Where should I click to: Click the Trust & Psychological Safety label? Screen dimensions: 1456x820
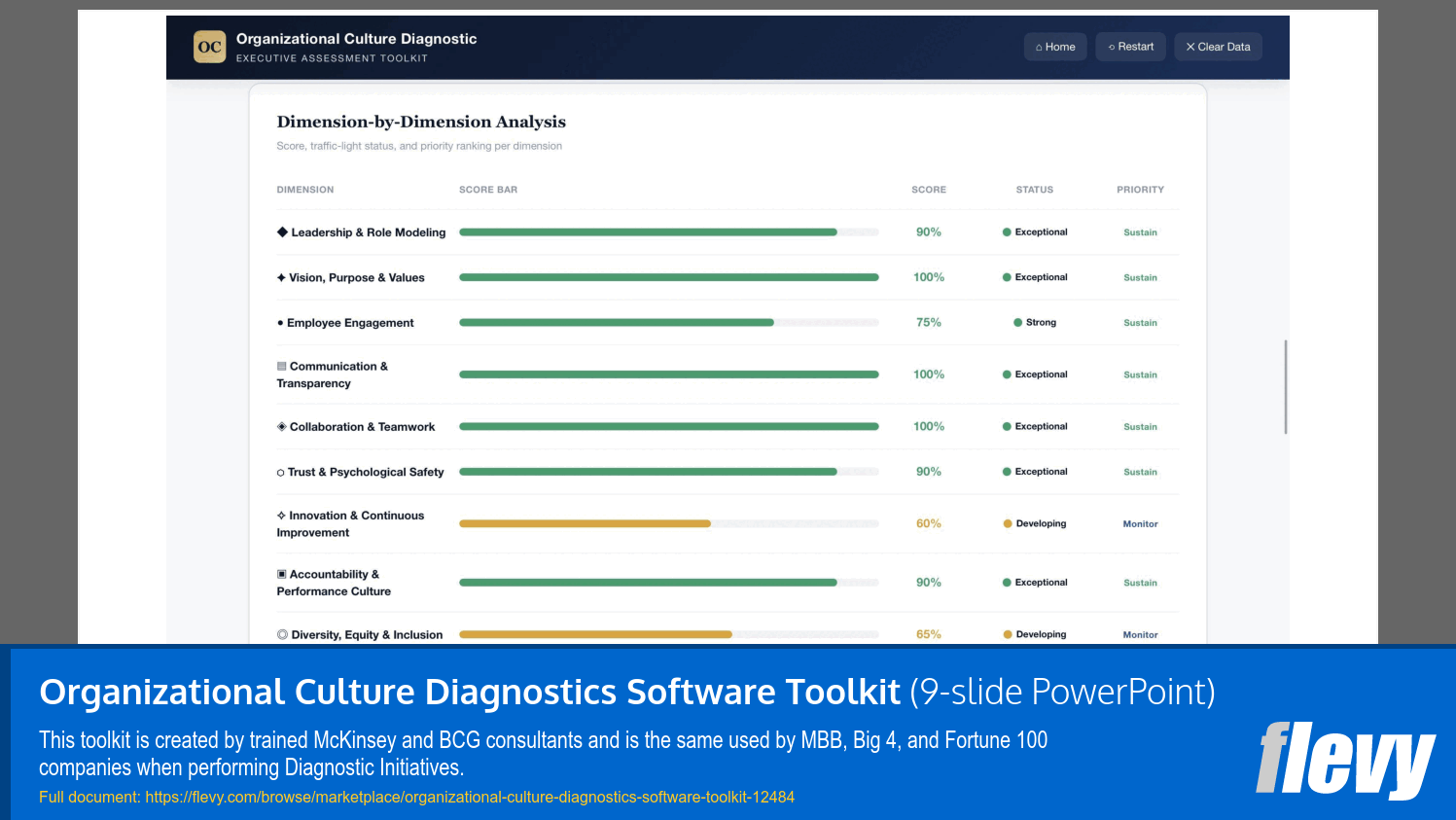tap(366, 473)
